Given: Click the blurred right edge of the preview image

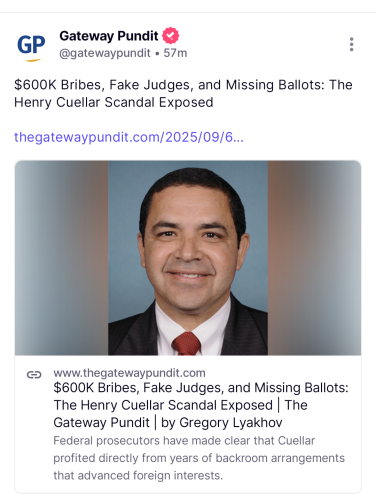Looking at the screenshot, I should click(x=314, y=258).
